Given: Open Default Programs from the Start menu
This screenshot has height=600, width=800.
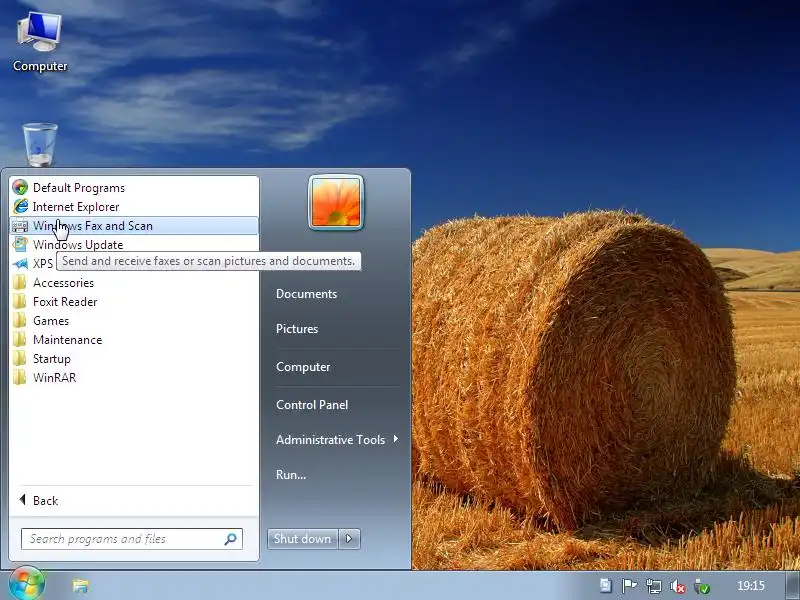Looking at the screenshot, I should 134,188.
